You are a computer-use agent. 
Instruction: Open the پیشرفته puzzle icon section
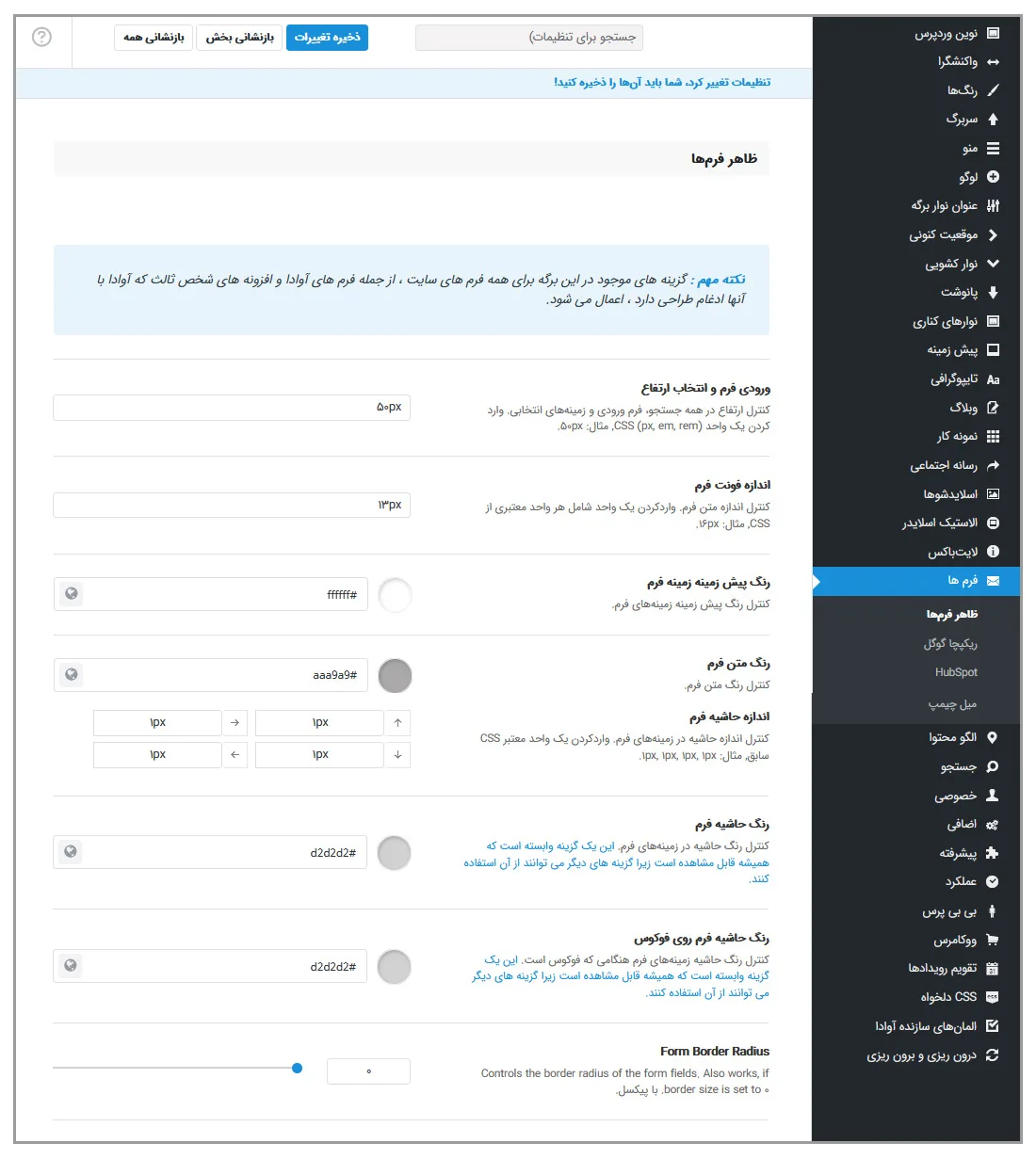[x=993, y=853]
